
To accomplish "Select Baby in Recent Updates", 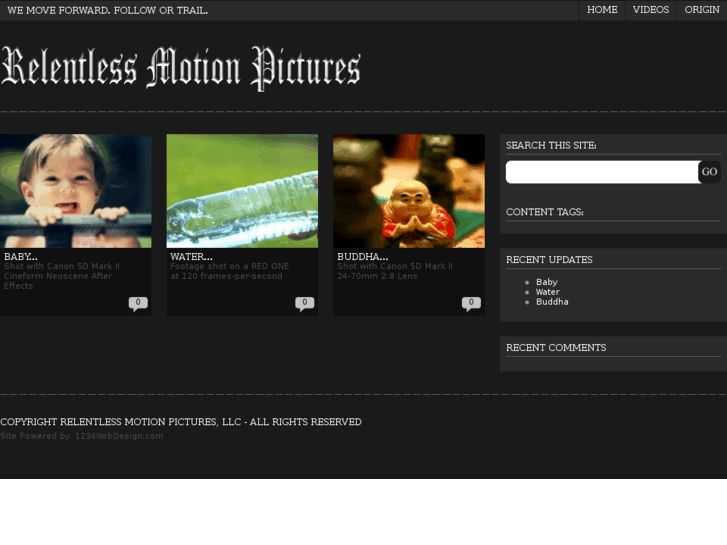I will (x=547, y=282).
